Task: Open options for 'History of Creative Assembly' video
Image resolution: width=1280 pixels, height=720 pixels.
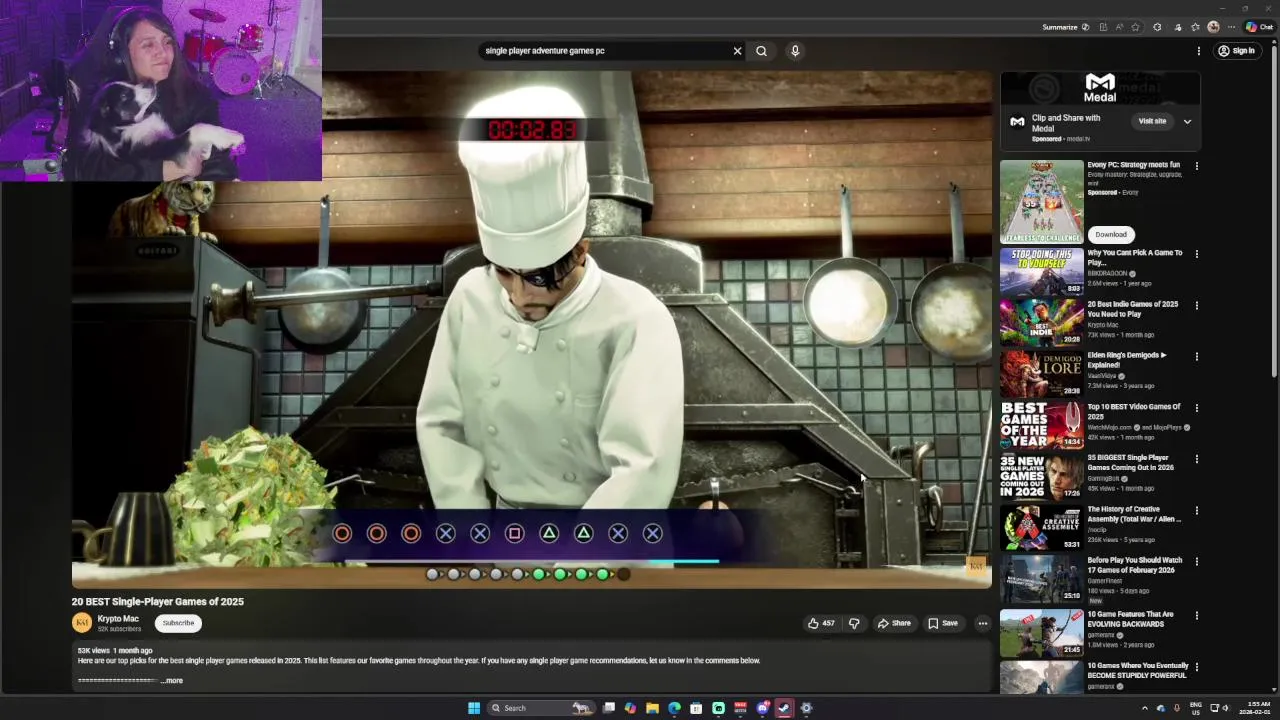Action: [1196, 510]
